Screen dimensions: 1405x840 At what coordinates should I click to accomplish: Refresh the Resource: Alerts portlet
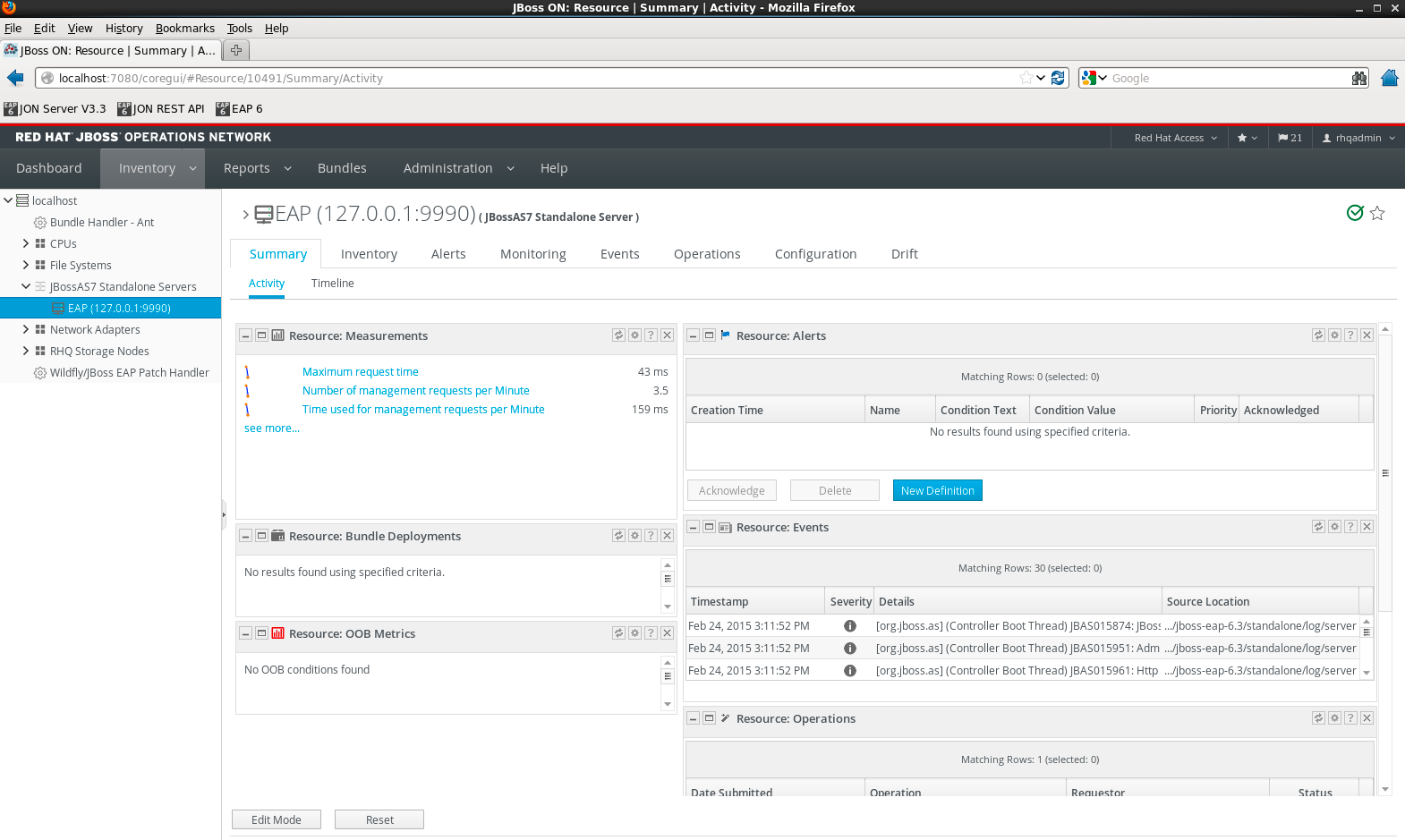(1318, 335)
